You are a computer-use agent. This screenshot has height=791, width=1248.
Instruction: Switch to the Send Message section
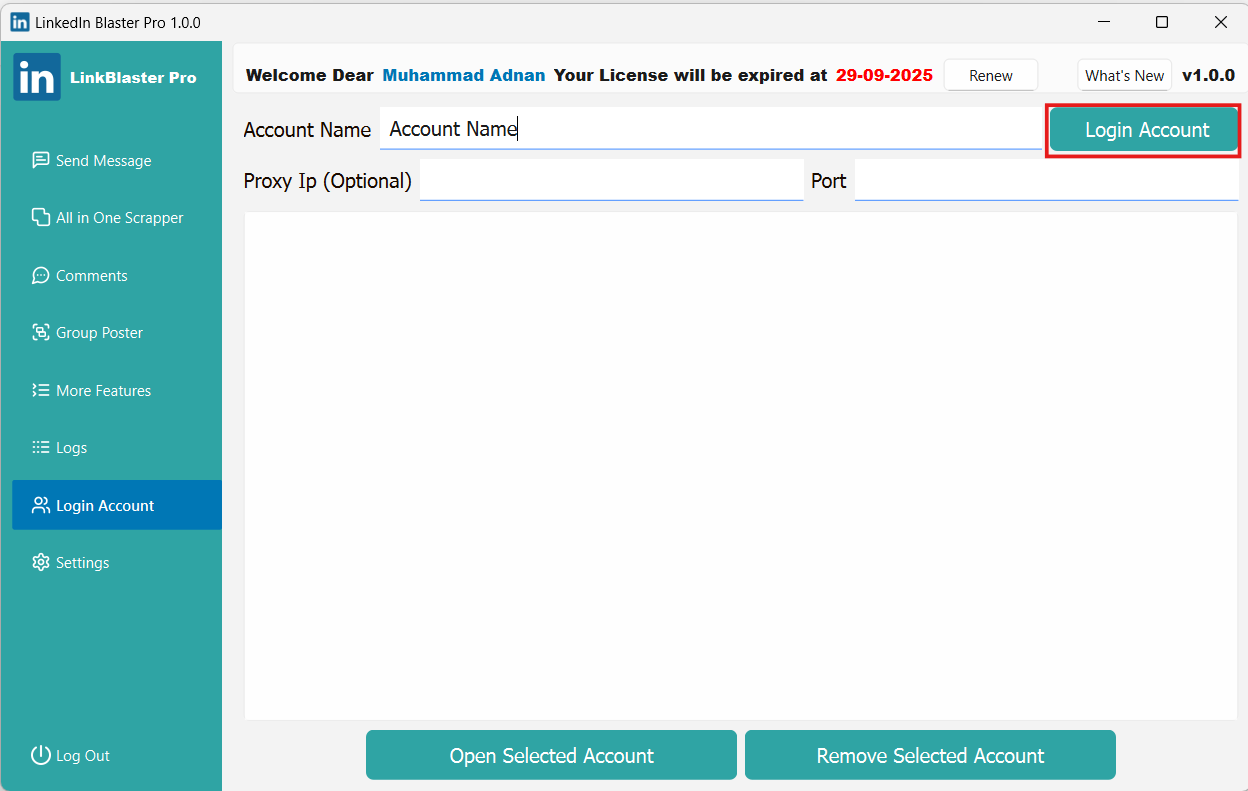pyautogui.click(x=104, y=160)
